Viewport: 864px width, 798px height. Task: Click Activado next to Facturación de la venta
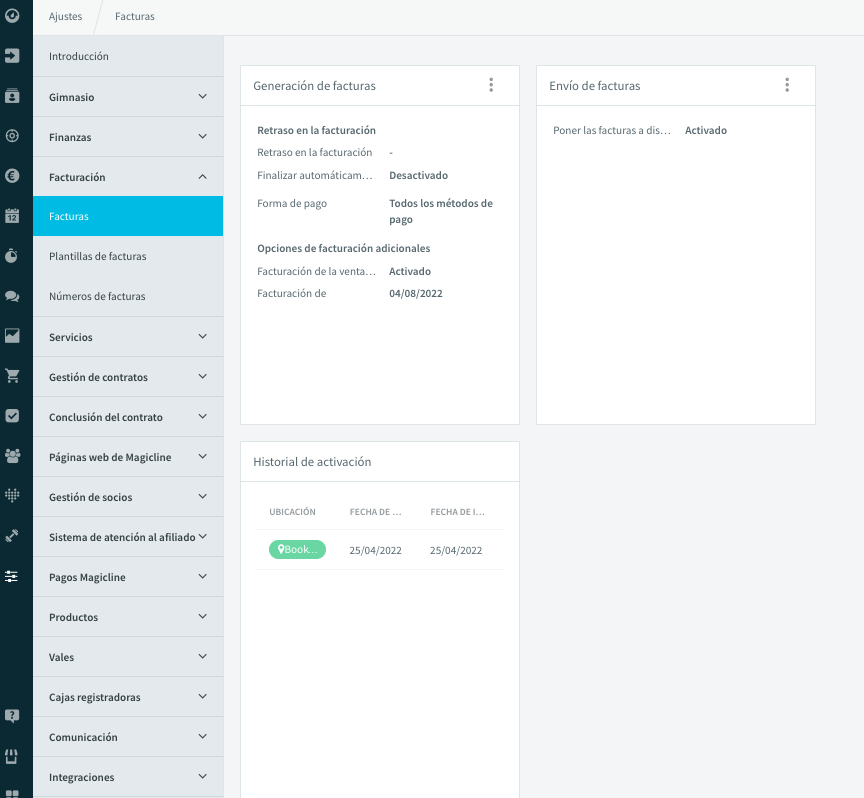(x=410, y=271)
